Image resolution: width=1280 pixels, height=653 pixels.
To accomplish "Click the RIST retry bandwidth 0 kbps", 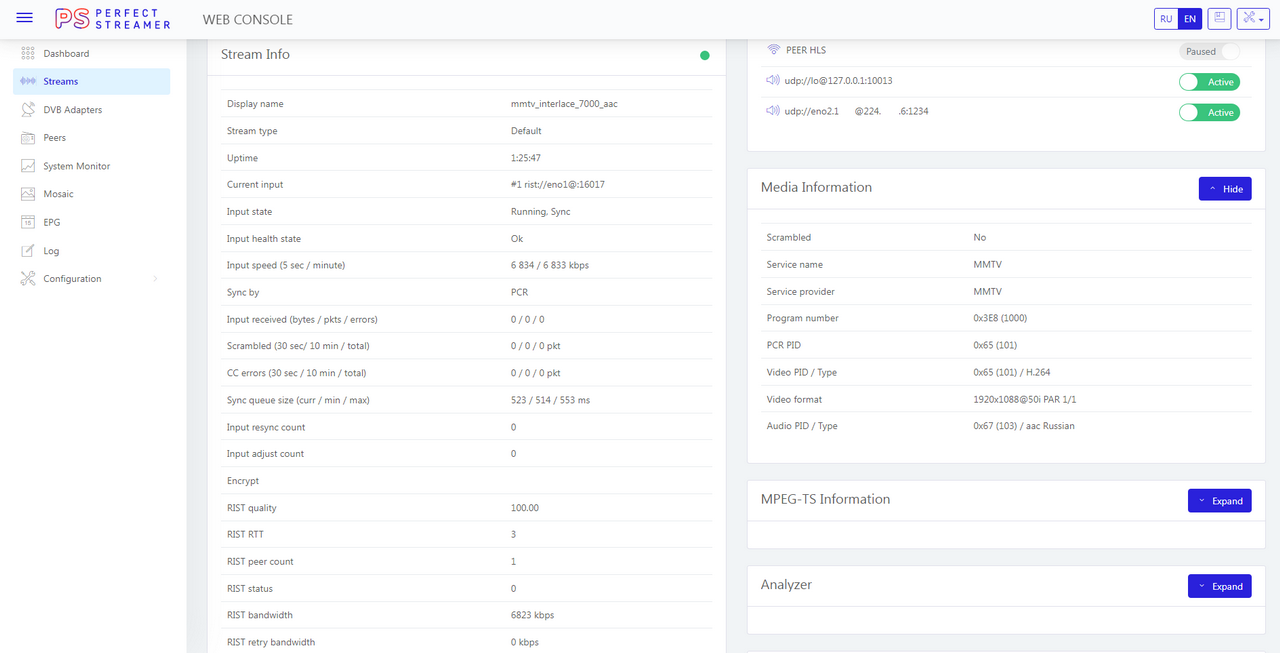I will (525, 642).
